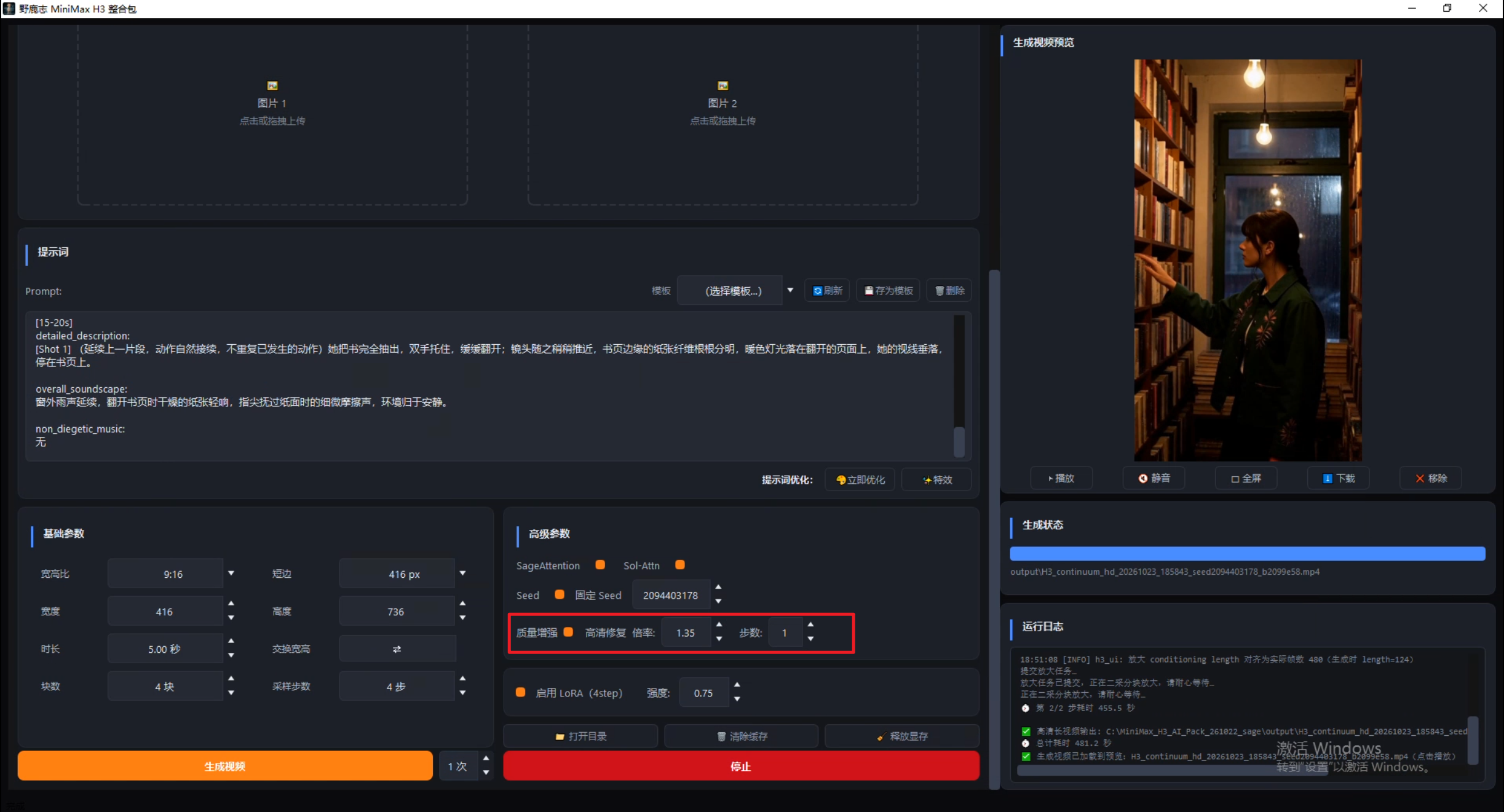Decrease 时长 with down arrow
The width and height of the screenshot is (1504, 812).
tap(231, 655)
